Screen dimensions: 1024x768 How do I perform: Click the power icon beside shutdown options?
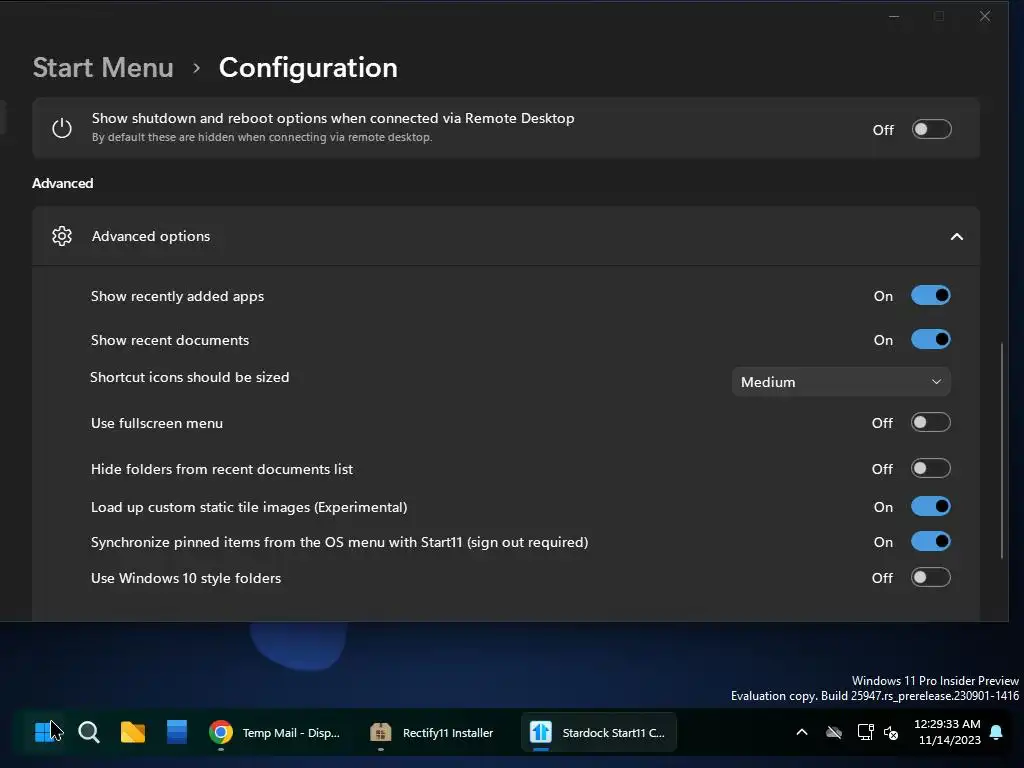tap(62, 128)
